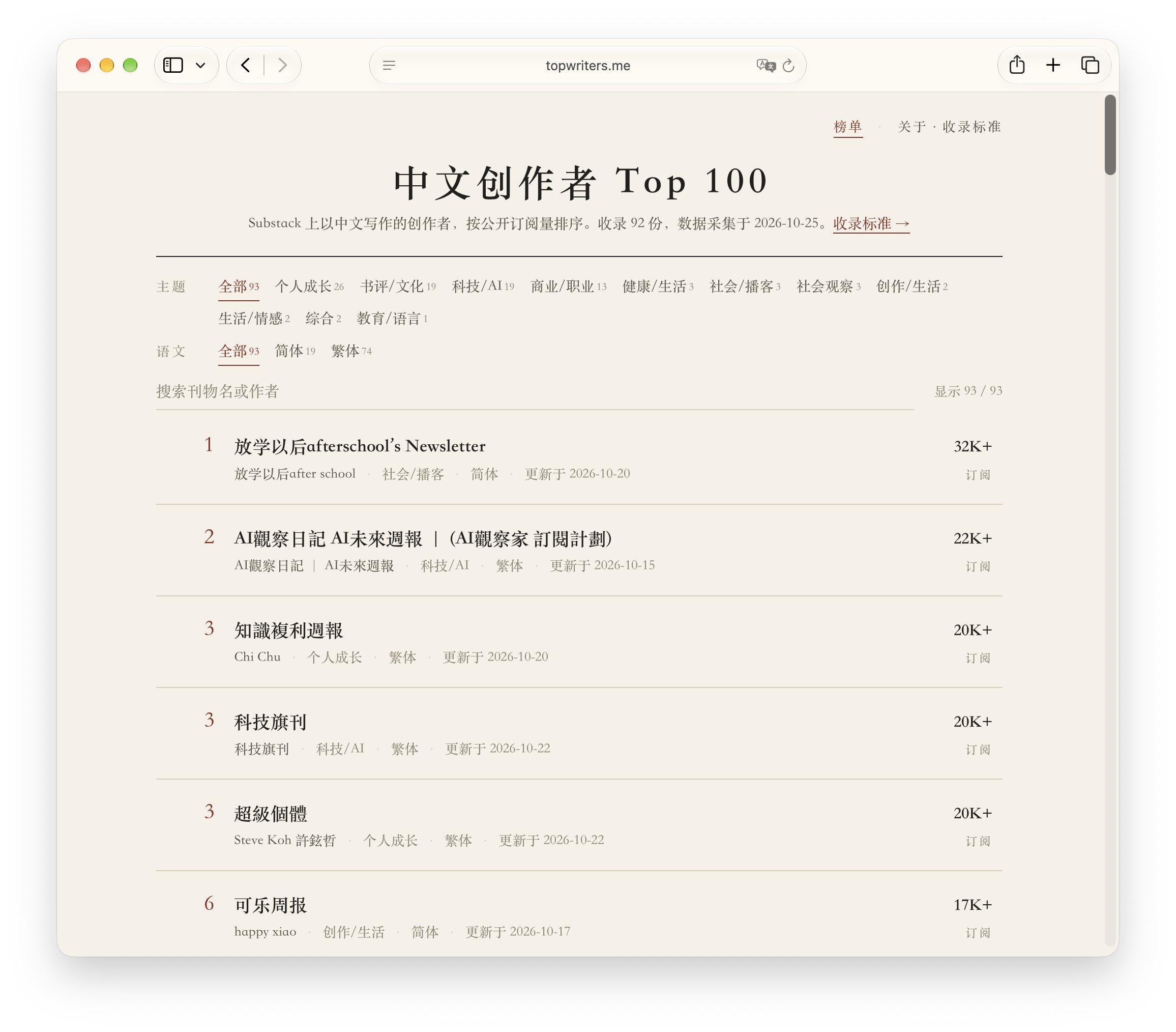Screen dimensions: 1176x1032
Task: Filter by topic 商业/职业
Action: 568,286
